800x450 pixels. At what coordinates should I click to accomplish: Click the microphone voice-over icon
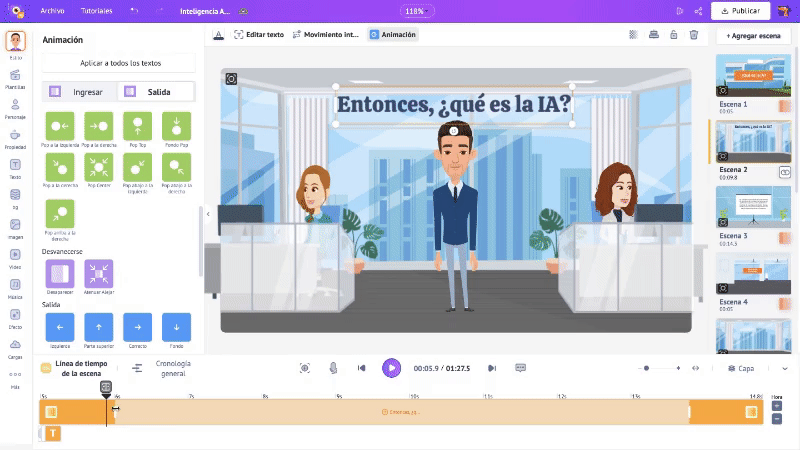(x=333, y=368)
